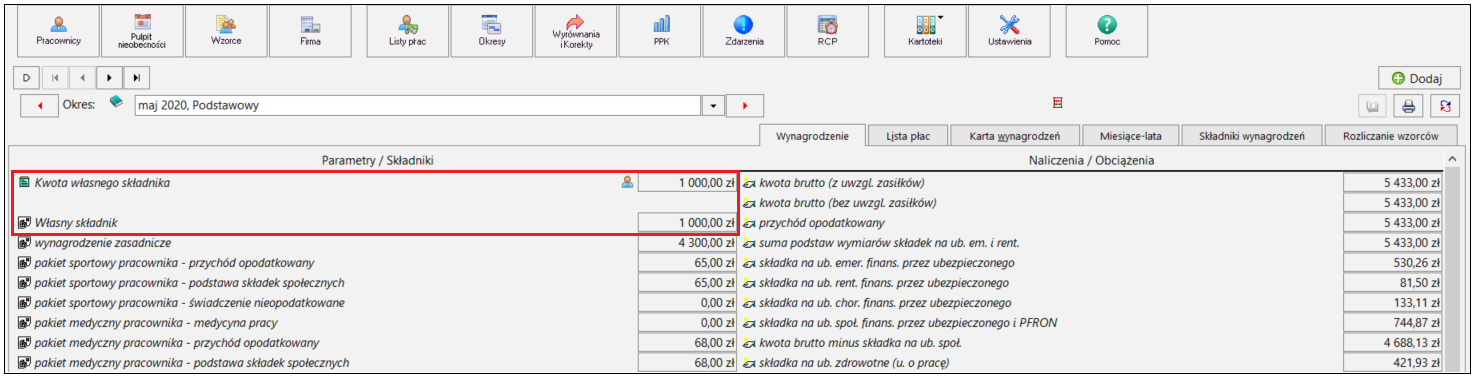1476x379 pixels.
Task: Select kwota brutto (z uwzgl. zasiłków) row
Action: point(1092,182)
